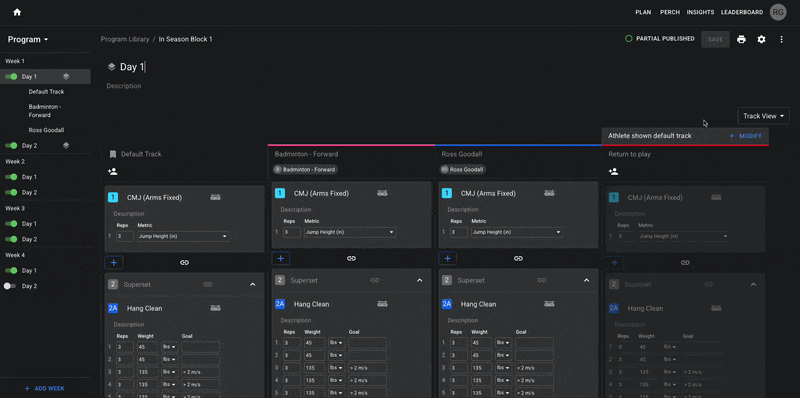
Task: Click layers icon beside Day 1 title
Action: pyautogui.click(x=111, y=67)
